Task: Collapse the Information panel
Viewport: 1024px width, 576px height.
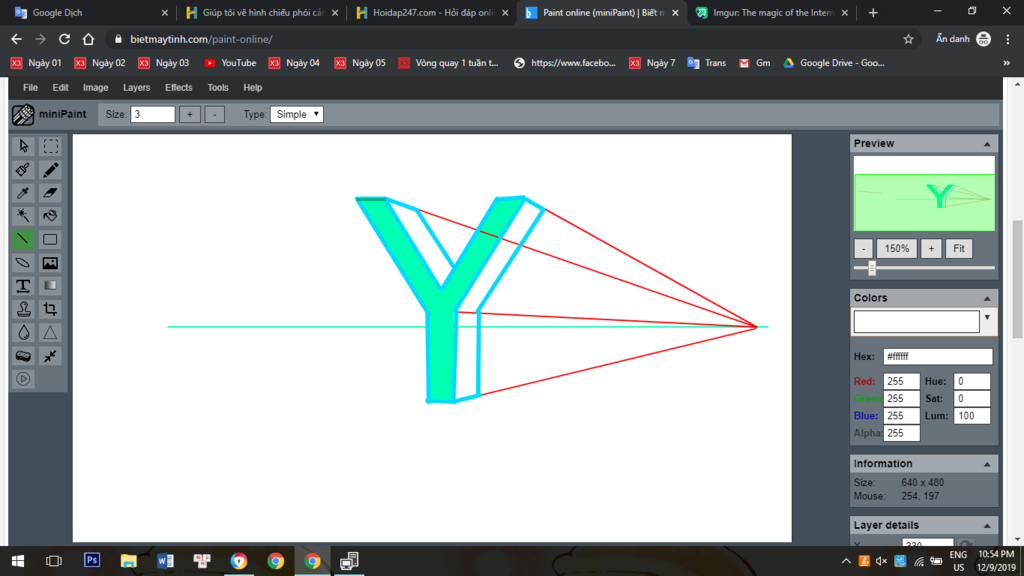Action: 987,464
